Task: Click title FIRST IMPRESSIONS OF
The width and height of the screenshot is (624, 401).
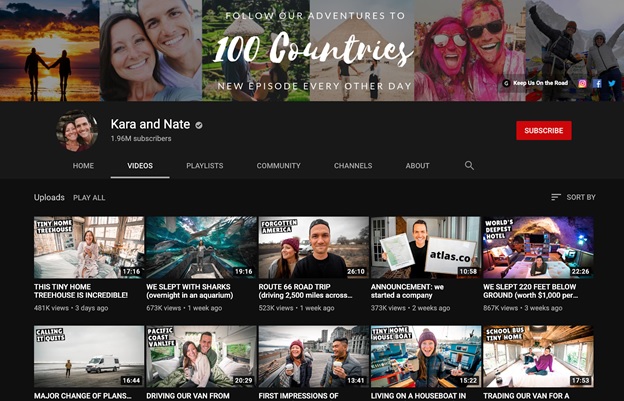Action: coord(298,396)
